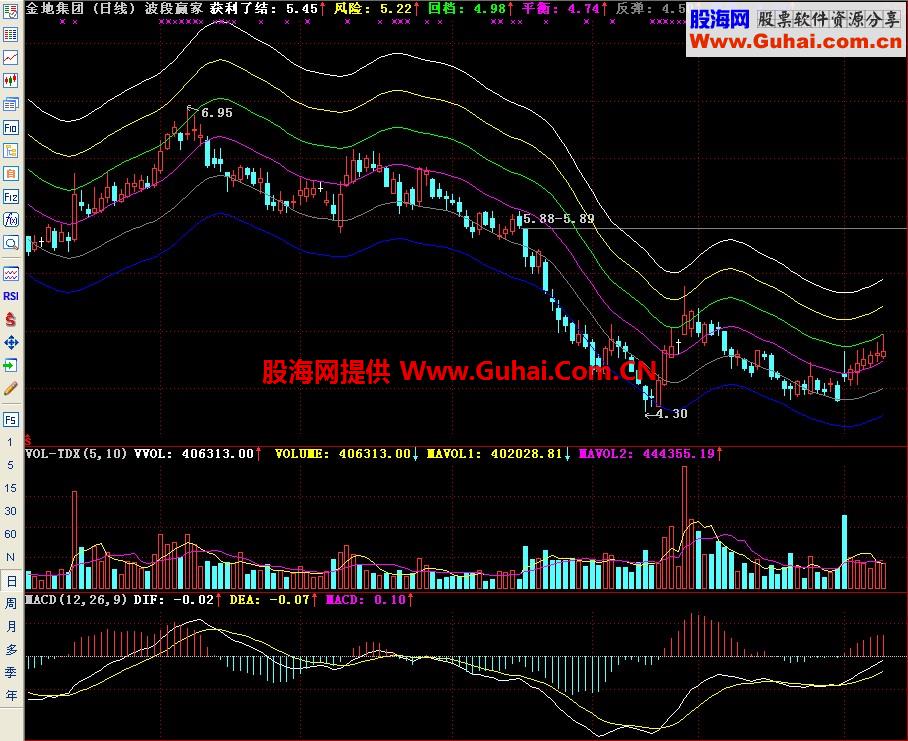This screenshot has height=741, width=908.
Task: Switch to the 5-minute period
Action: 10,465
